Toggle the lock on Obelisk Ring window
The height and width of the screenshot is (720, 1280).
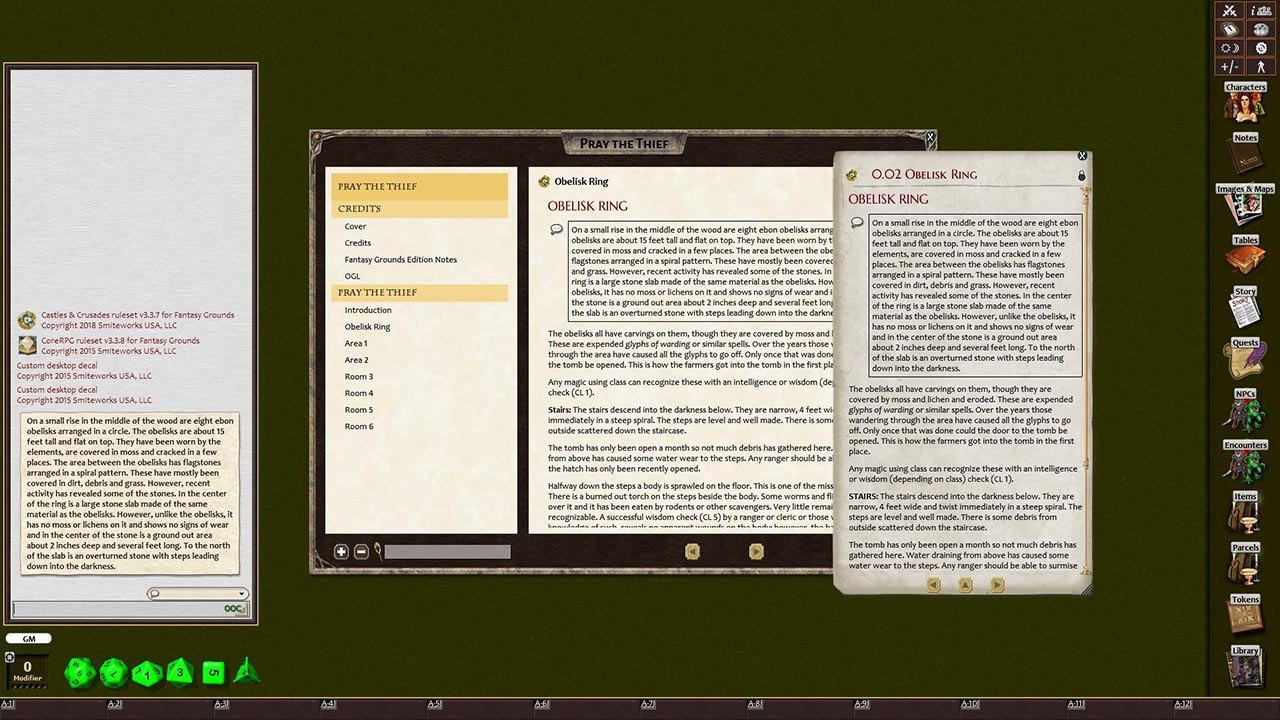coord(1080,174)
